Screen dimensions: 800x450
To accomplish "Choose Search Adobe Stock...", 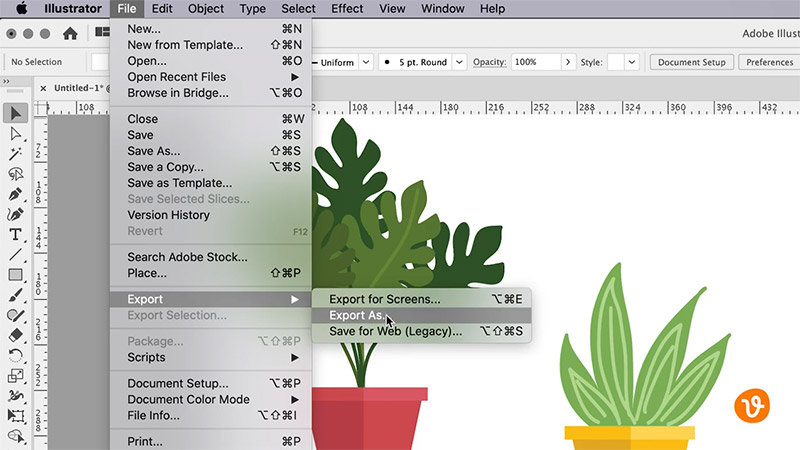I will pos(211,257).
